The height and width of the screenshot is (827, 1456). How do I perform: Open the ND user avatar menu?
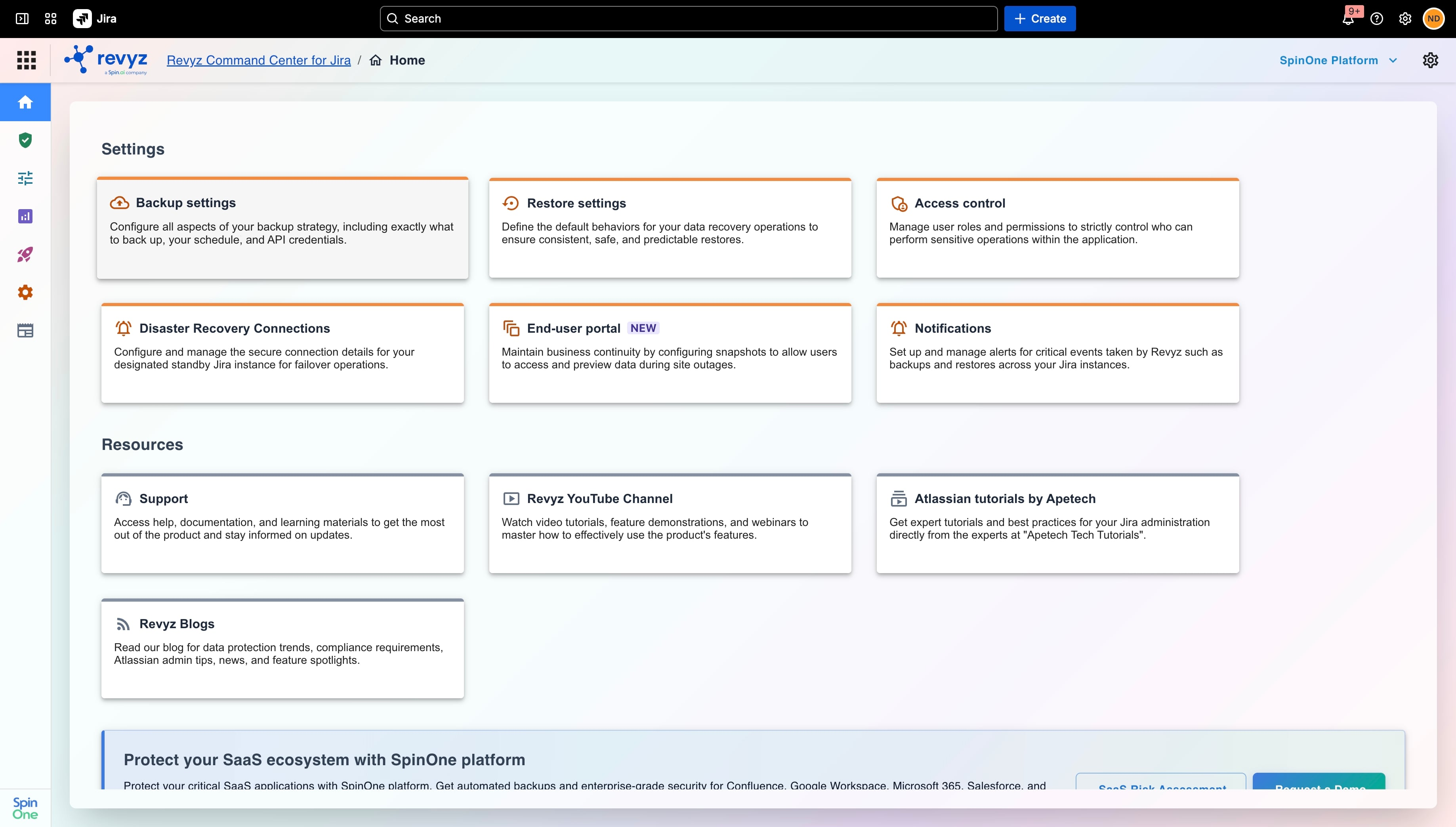coord(1433,19)
